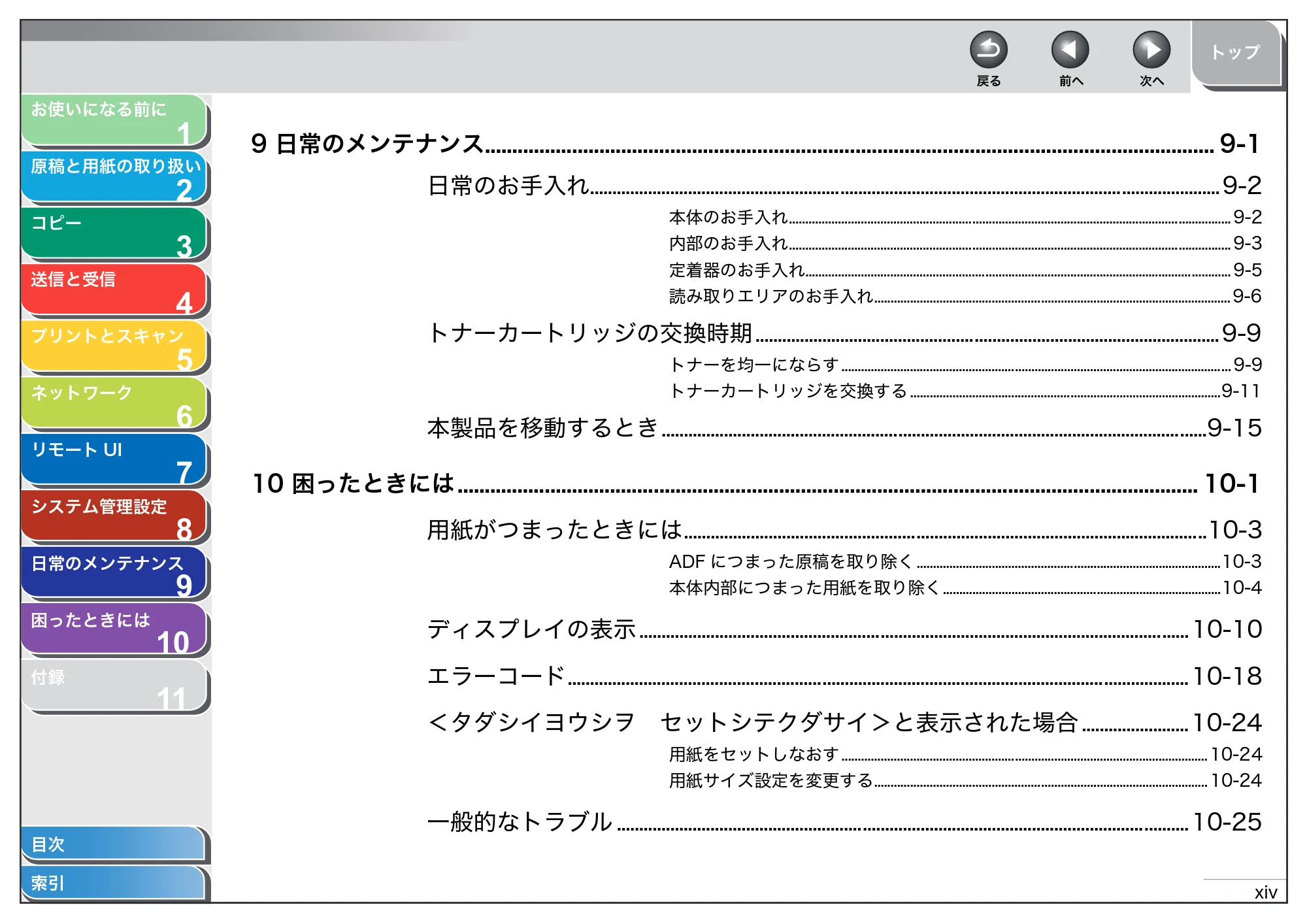Click the 前へ (previous page) arrow icon
Viewport: 1307px width, 924px height.
pos(1070,50)
